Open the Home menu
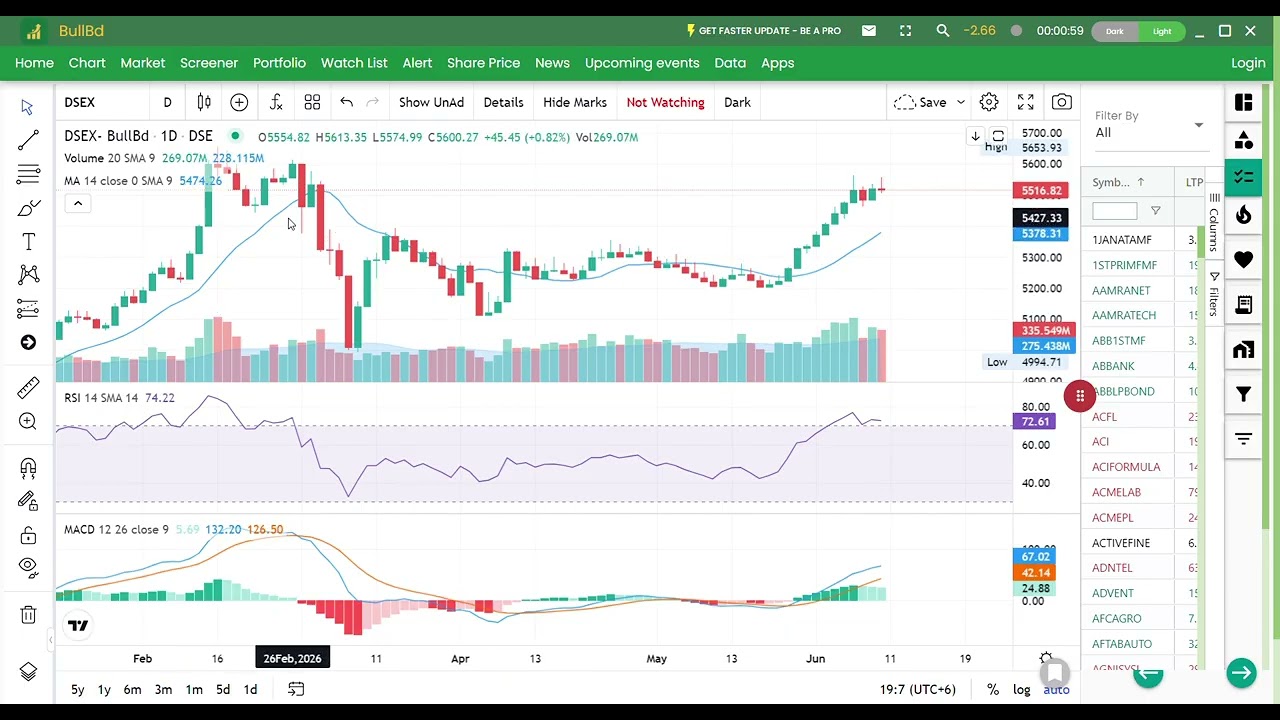Screen dimensions: 1280x720 [x=34, y=63]
